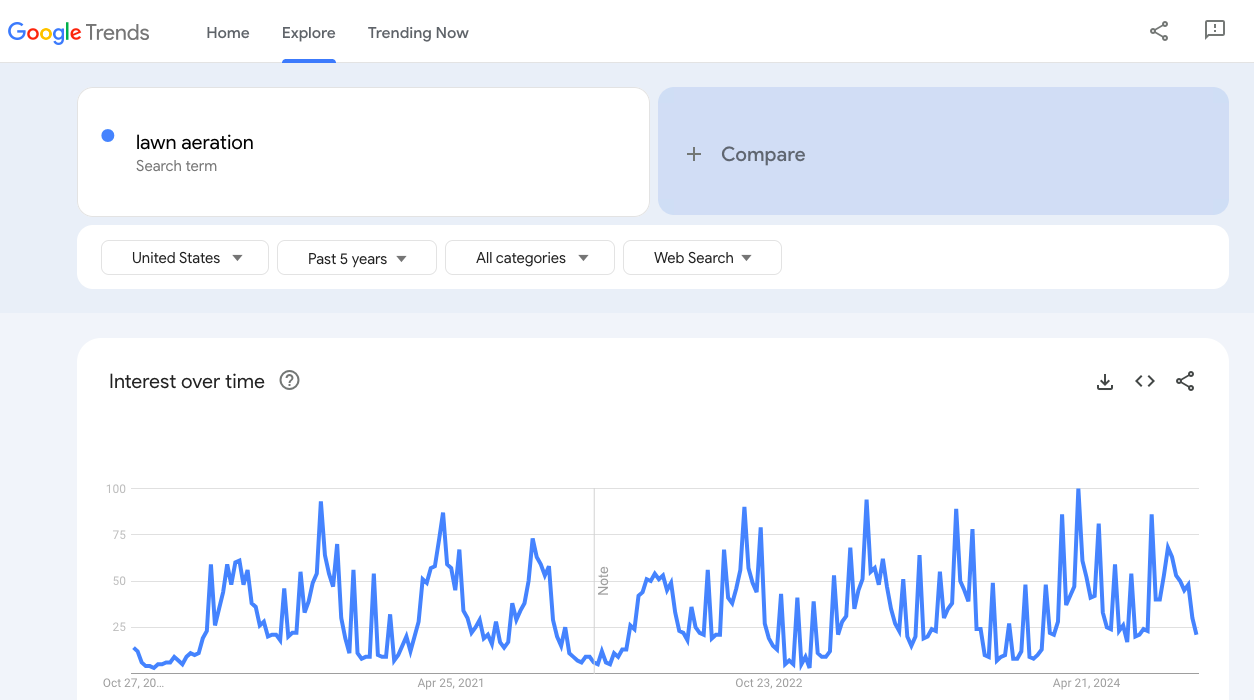Select the Explore tab

pyautogui.click(x=308, y=33)
